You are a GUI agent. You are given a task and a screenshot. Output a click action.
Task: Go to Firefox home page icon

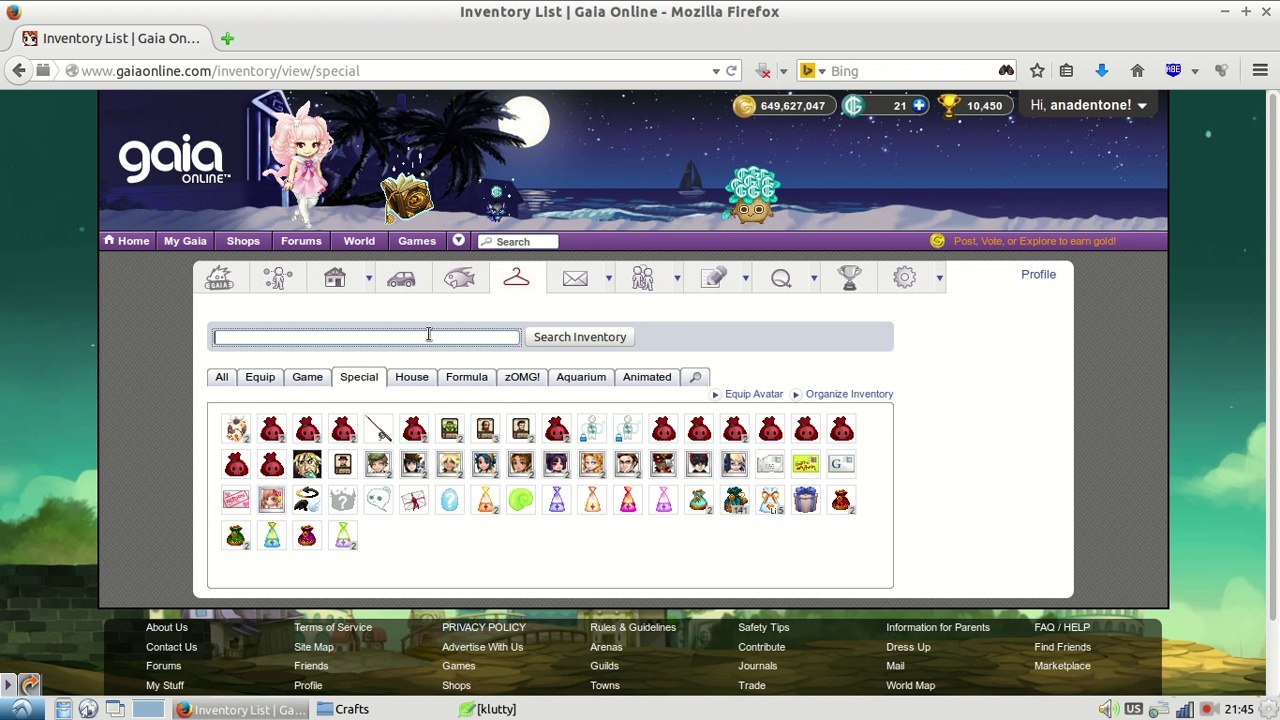coord(1137,71)
